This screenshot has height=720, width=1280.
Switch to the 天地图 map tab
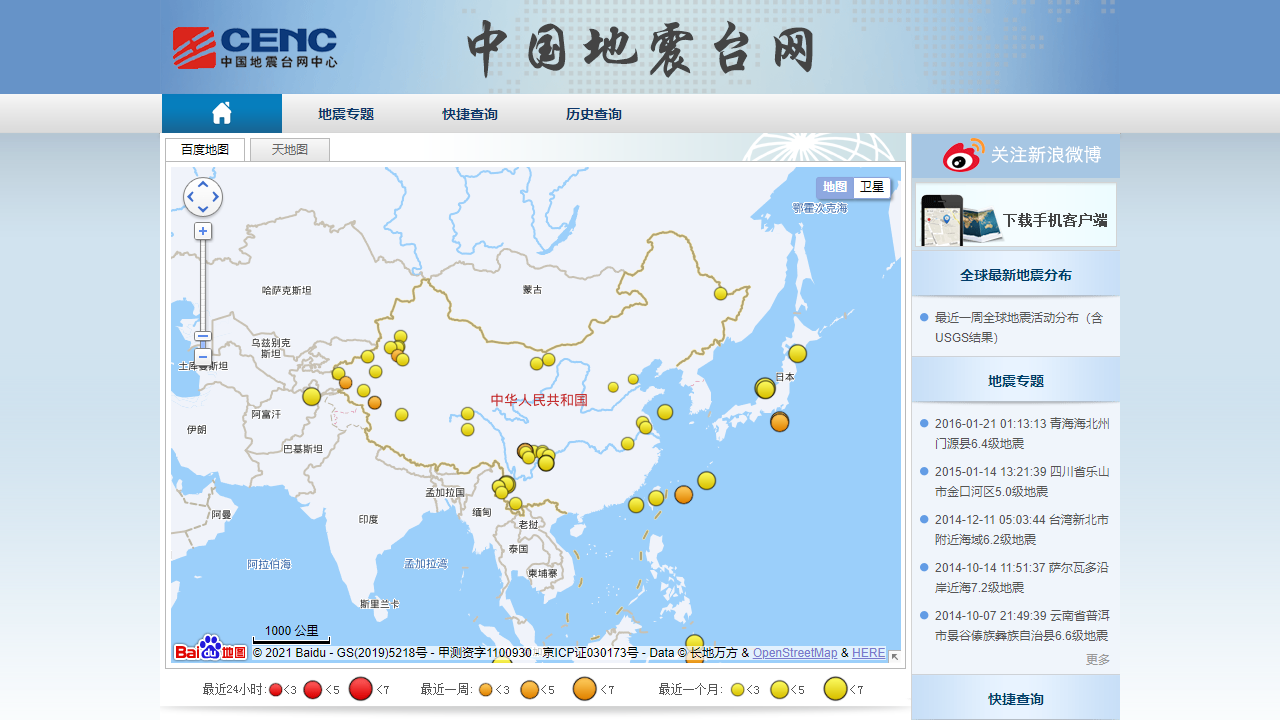289,149
